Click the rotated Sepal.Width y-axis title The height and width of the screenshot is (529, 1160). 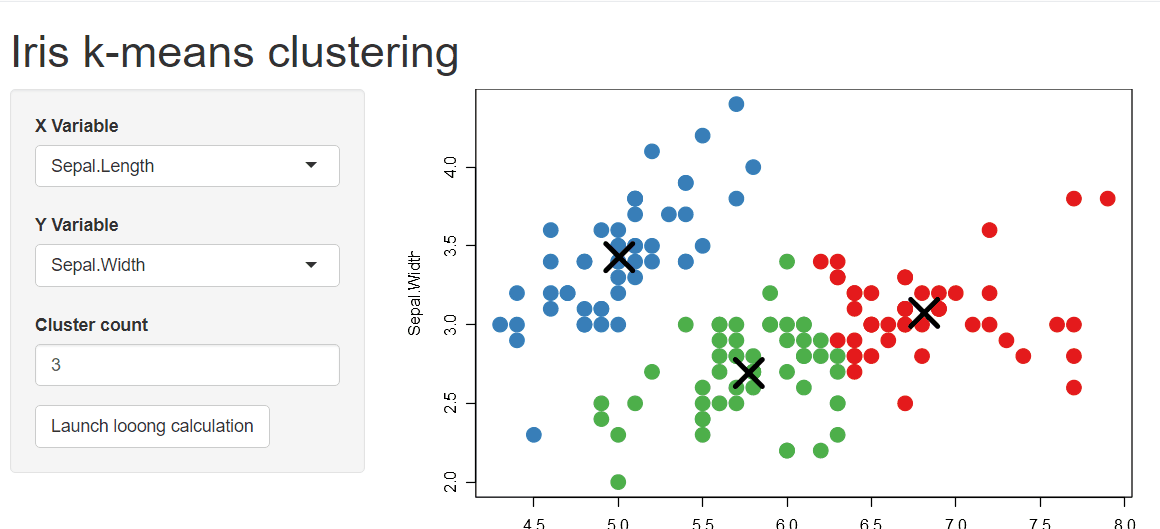tap(414, 295)
